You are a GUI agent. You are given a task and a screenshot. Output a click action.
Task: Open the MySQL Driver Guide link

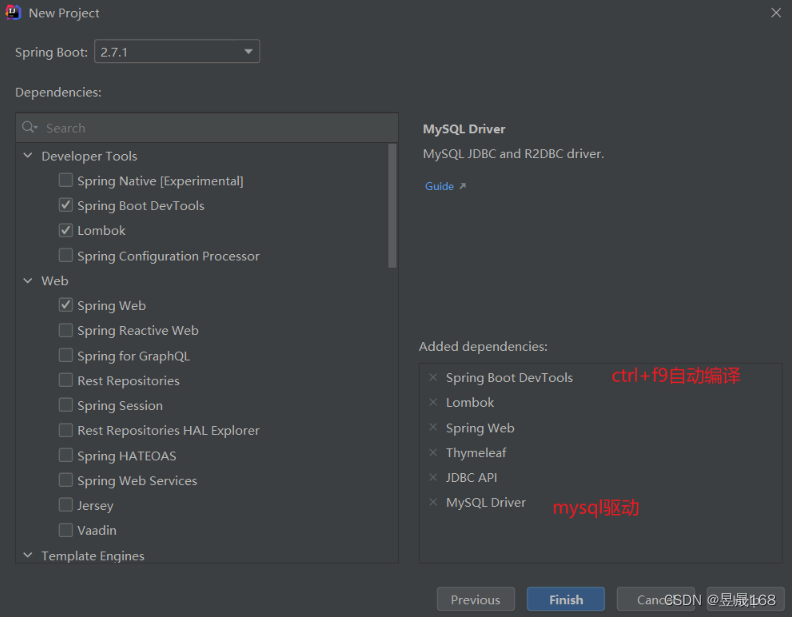coord(439,186)
